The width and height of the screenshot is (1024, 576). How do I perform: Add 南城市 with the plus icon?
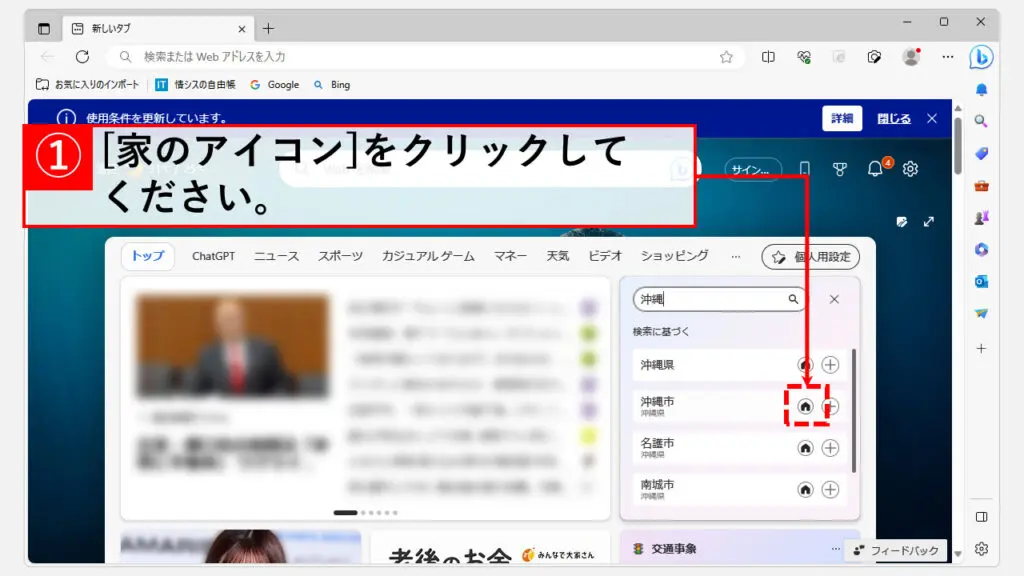click(830, 489)
